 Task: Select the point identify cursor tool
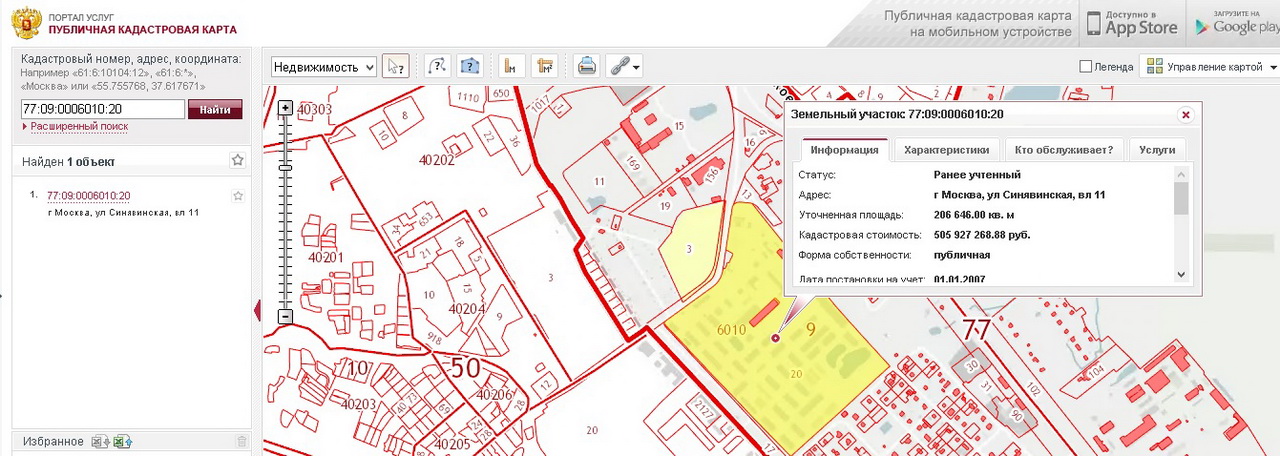[x=396, y=66]
